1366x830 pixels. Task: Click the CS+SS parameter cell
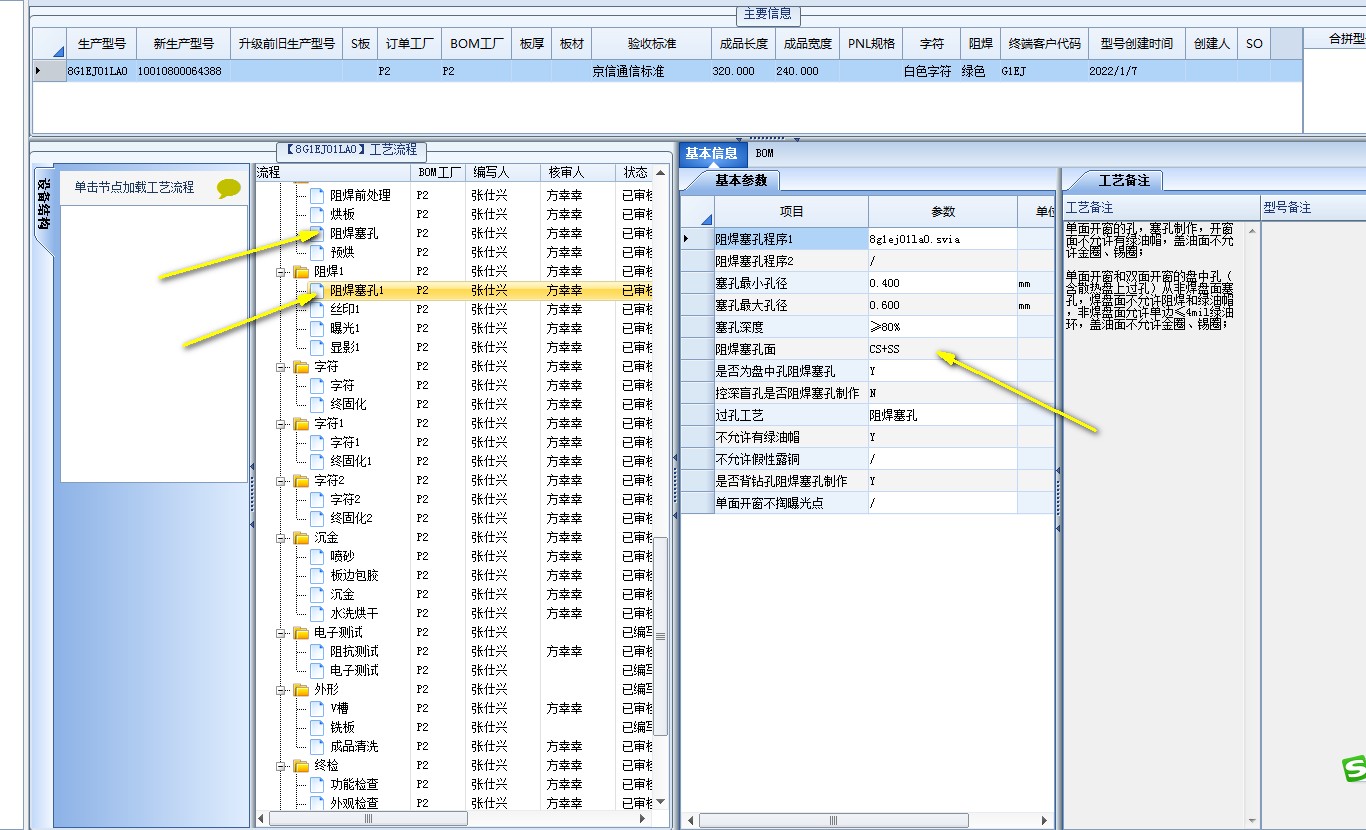tap(943, 349)
